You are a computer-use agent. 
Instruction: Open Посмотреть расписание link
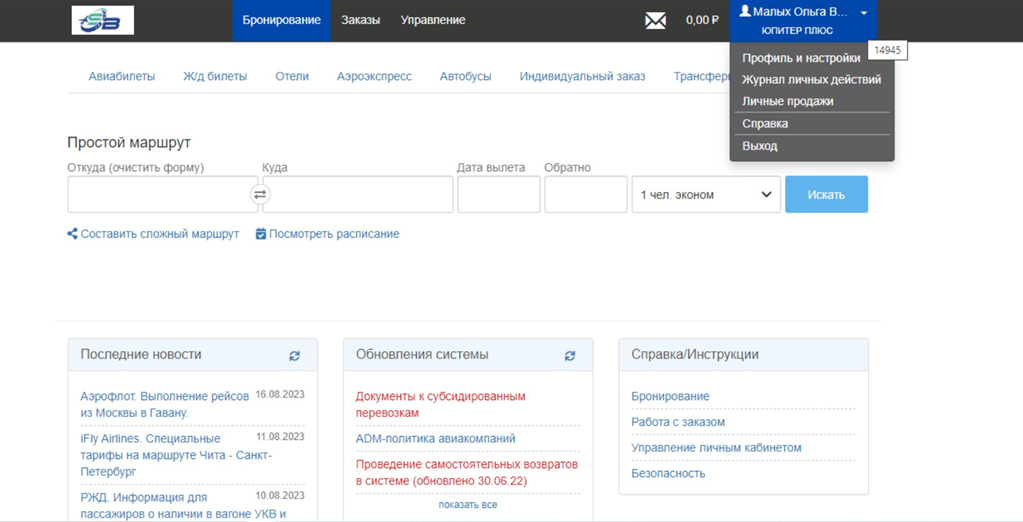[x=328, y=234]
